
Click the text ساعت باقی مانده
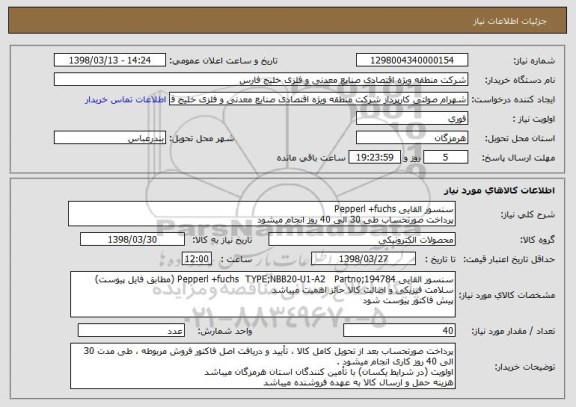point(311,158)
